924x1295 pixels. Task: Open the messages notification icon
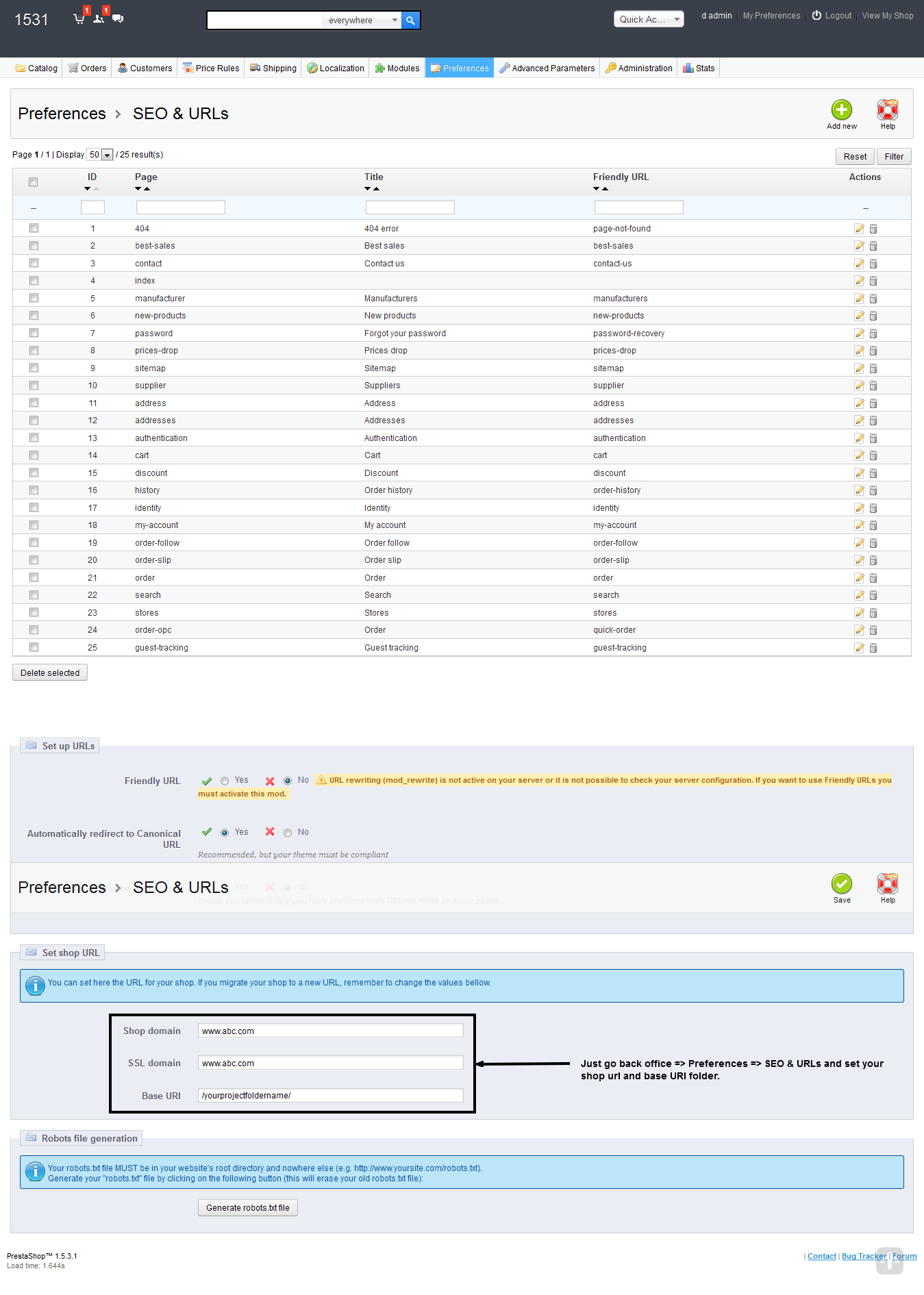pyautogui.click(x=118, y=18)
